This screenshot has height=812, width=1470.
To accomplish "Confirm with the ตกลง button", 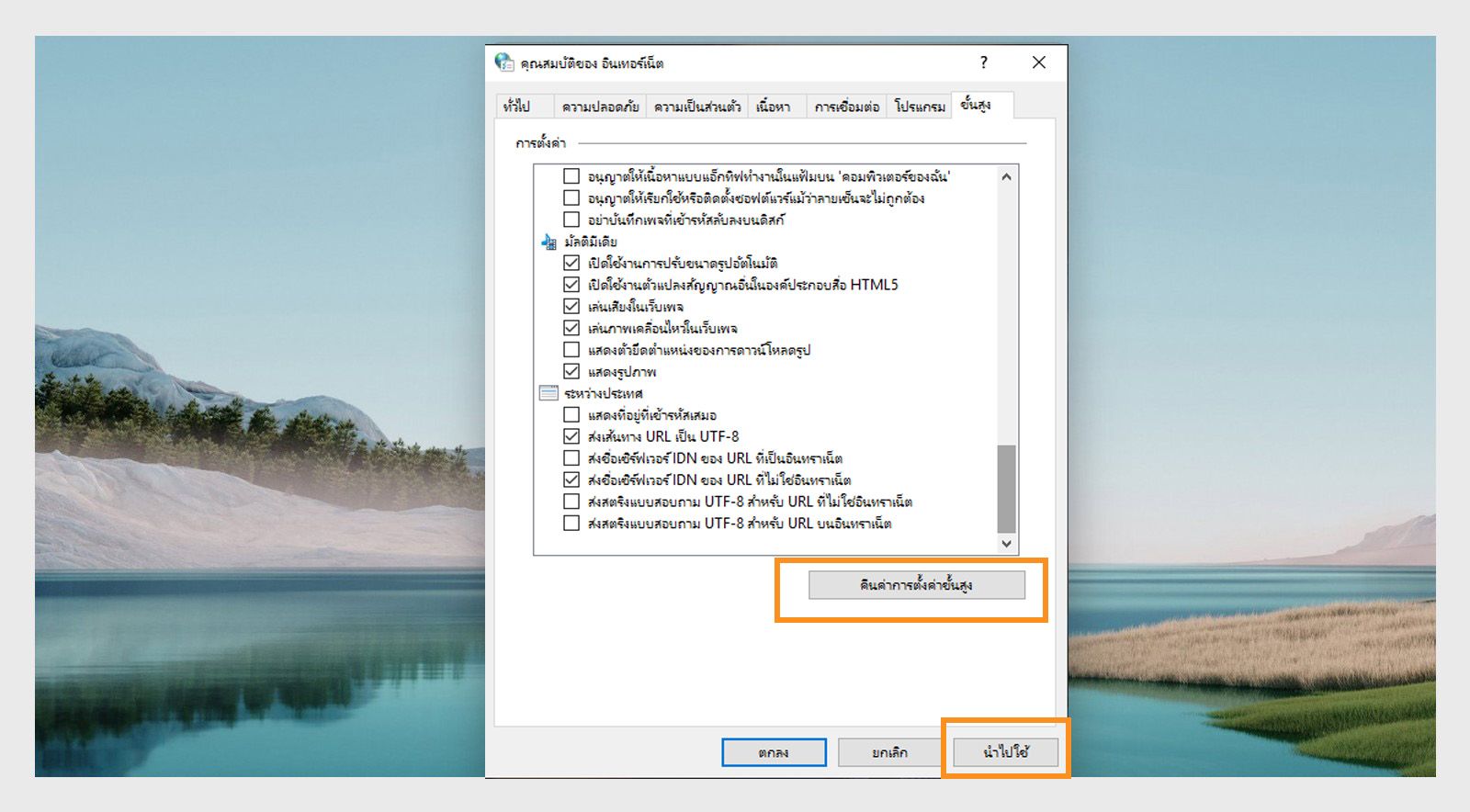I will [774, 752].
